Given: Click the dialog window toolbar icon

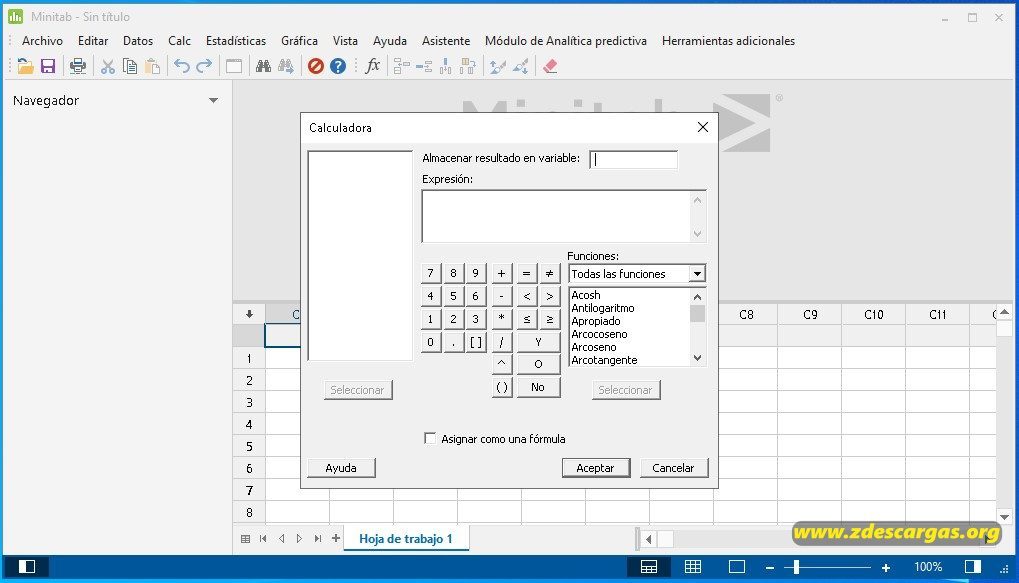Looking at the screenshot, I should click(234, 66).
